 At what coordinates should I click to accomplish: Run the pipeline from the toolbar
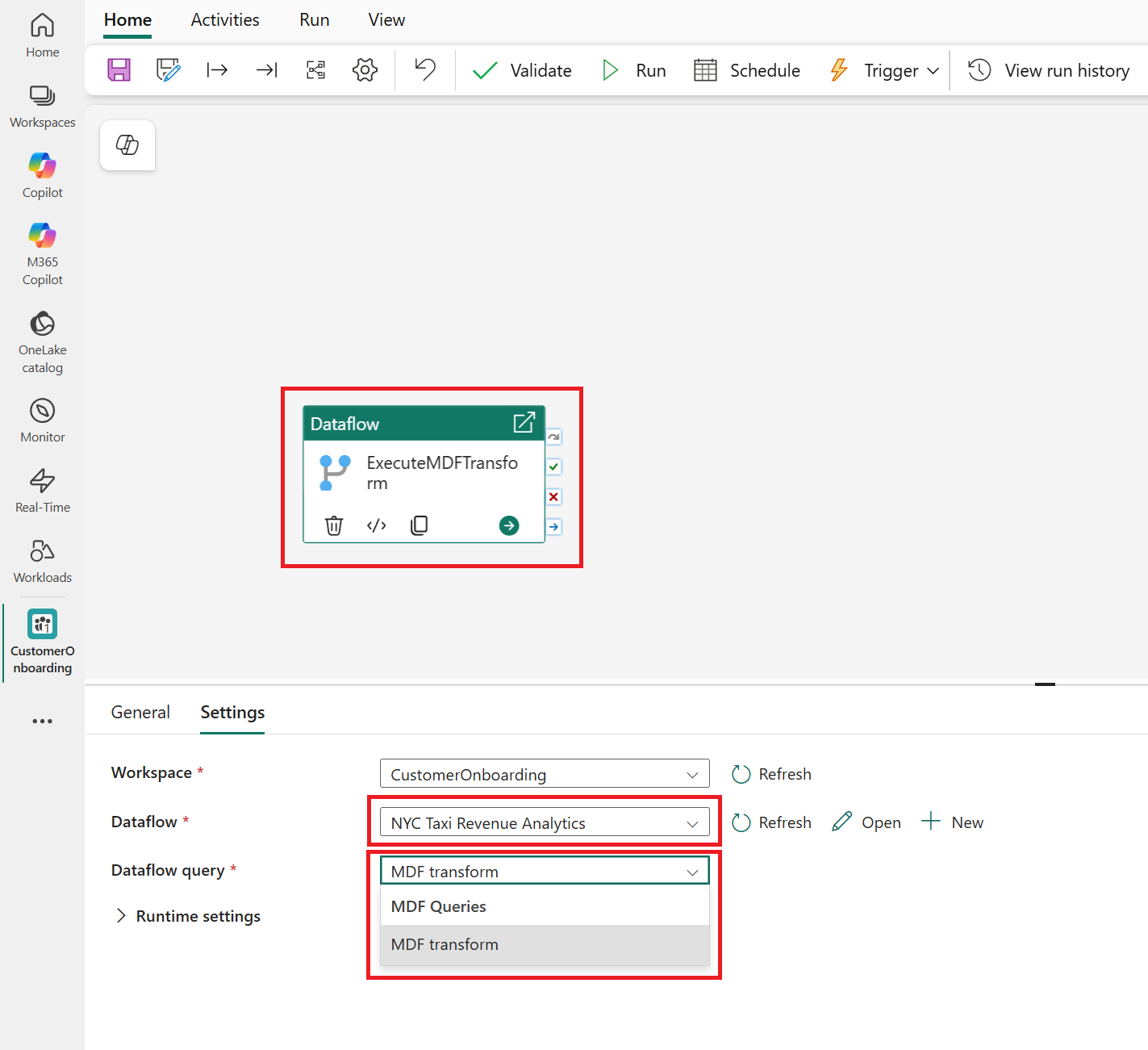[x=634, y=70]
